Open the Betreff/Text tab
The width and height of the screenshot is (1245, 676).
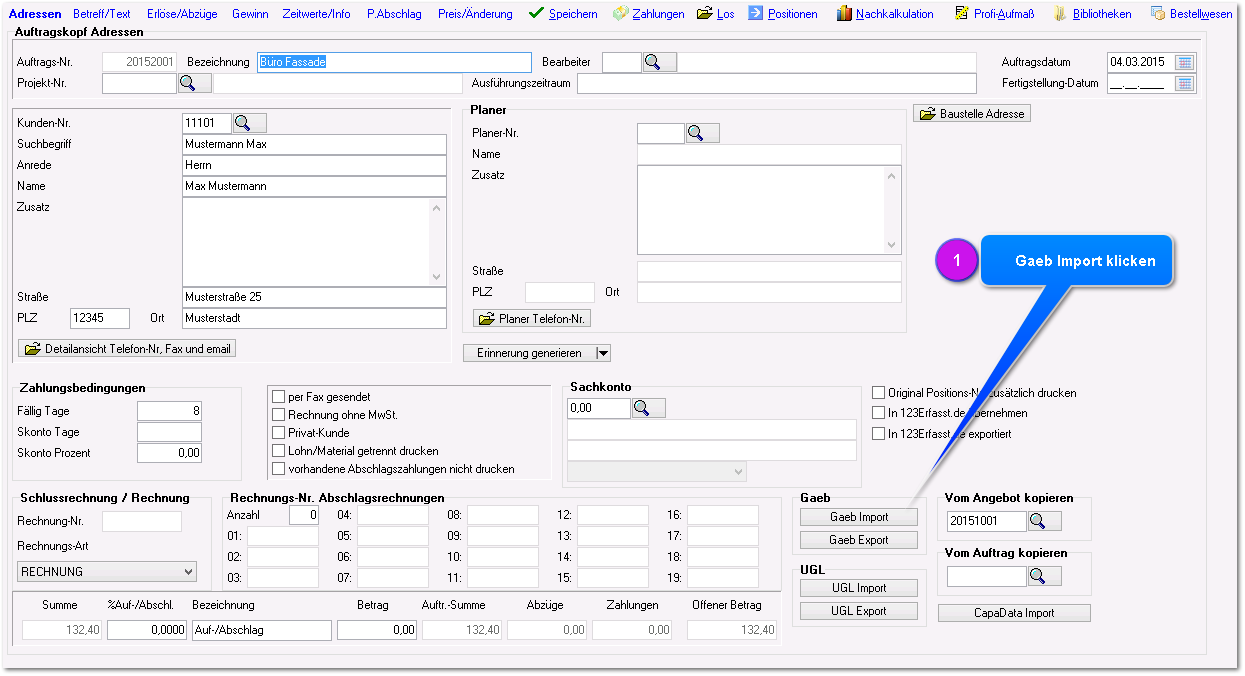102,14
